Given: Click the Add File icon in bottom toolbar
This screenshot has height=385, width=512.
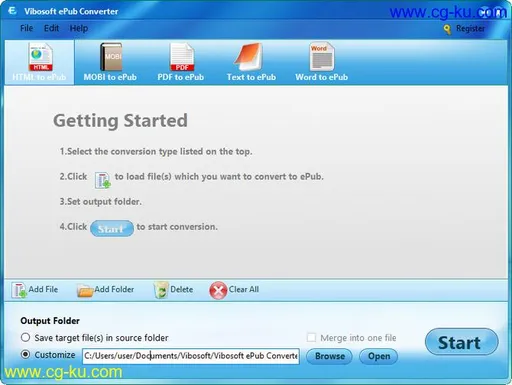Looking at the screenshot, I should [x=19, y=290].
